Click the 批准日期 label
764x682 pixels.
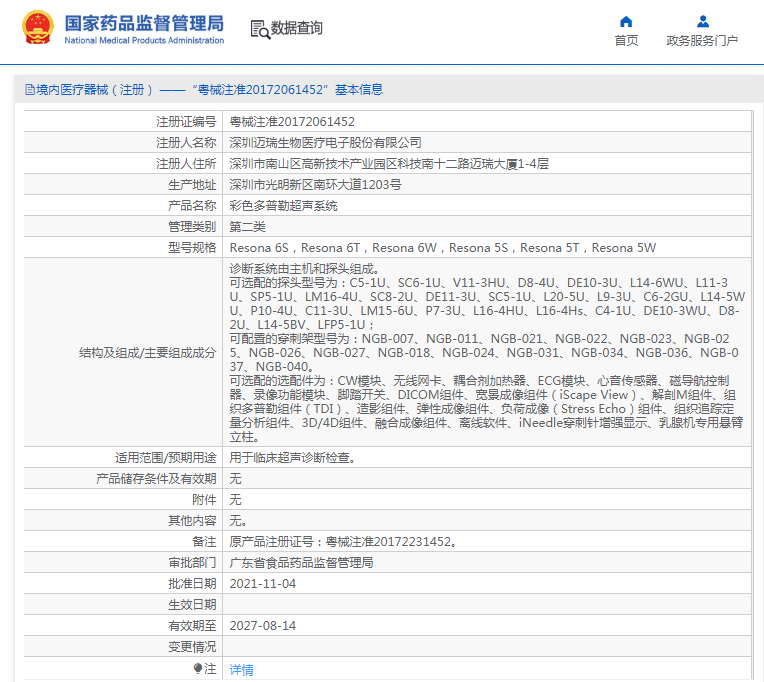(x=192, y=584)
